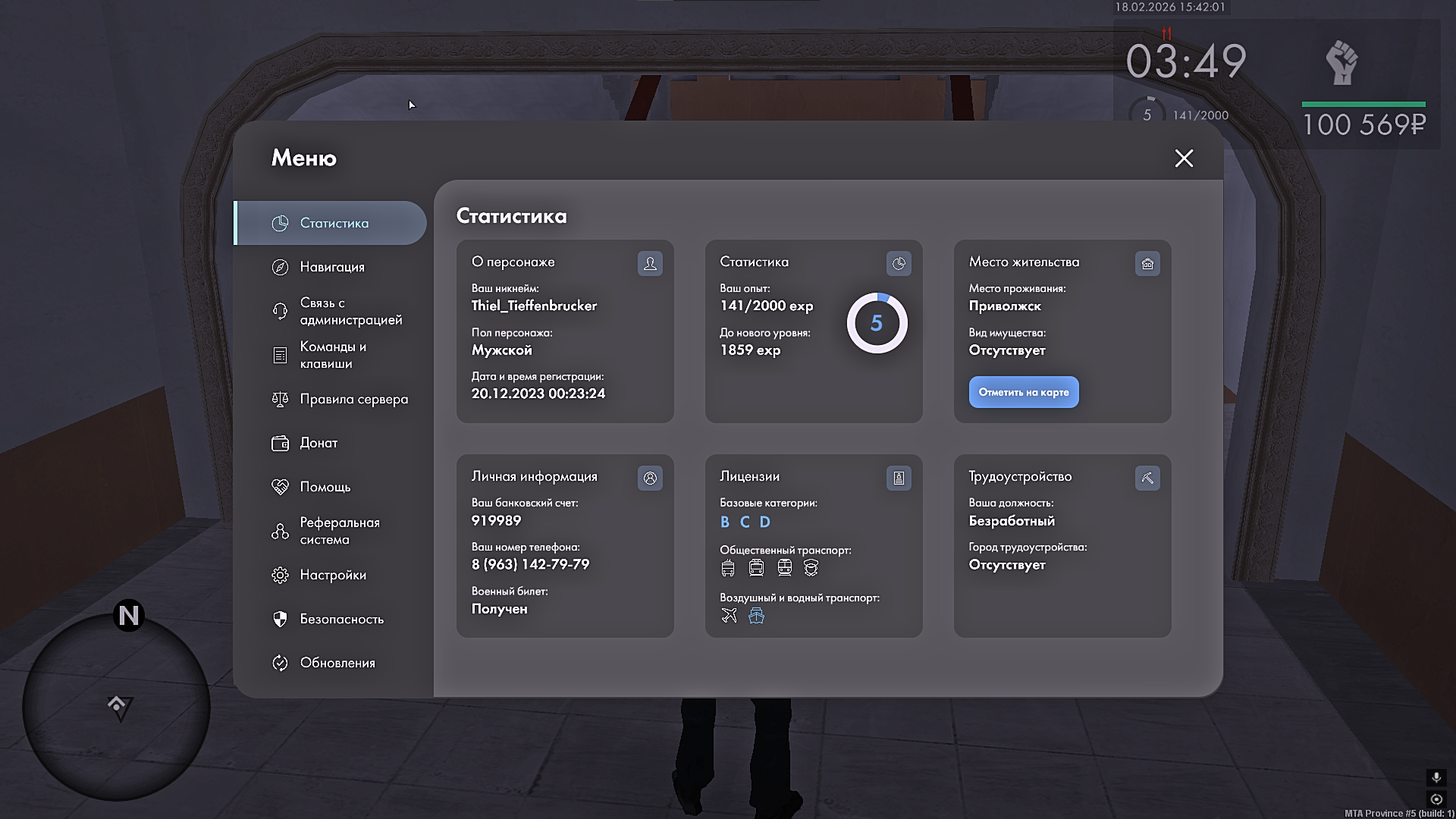
Task: Click the microphone icon in bottom-right corner
Action: [x=1436, y=777]
